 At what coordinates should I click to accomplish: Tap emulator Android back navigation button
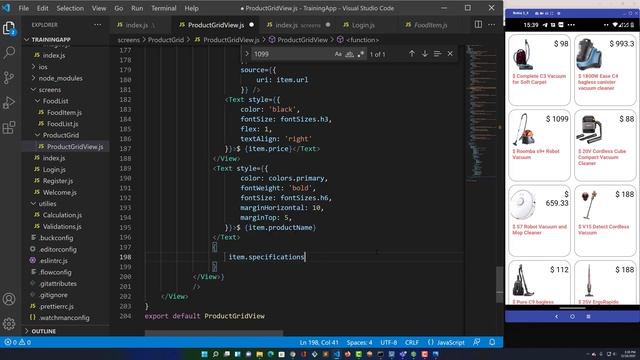click(x=556, y=316)
